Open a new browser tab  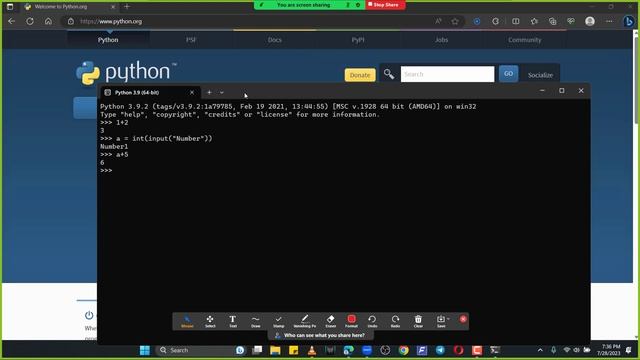(127, 7)
